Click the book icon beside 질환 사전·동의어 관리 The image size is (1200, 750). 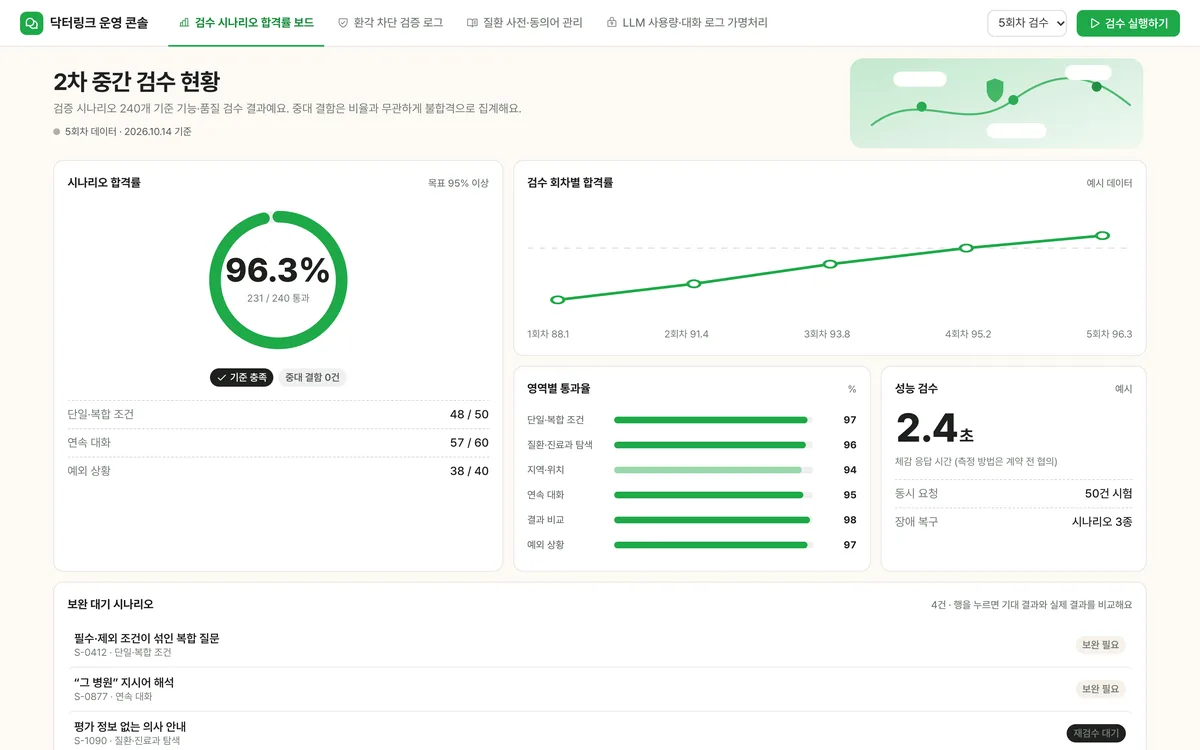click(x=472, y=22)
